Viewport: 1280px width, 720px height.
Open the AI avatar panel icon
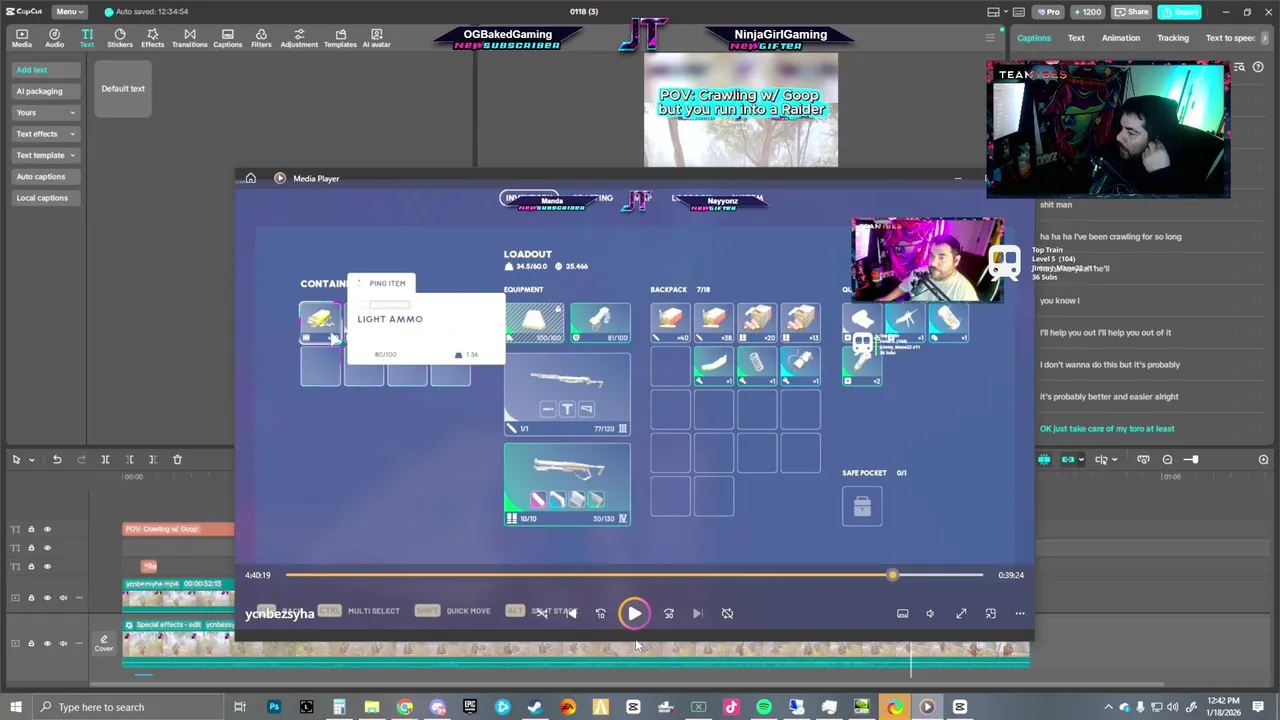376,38
